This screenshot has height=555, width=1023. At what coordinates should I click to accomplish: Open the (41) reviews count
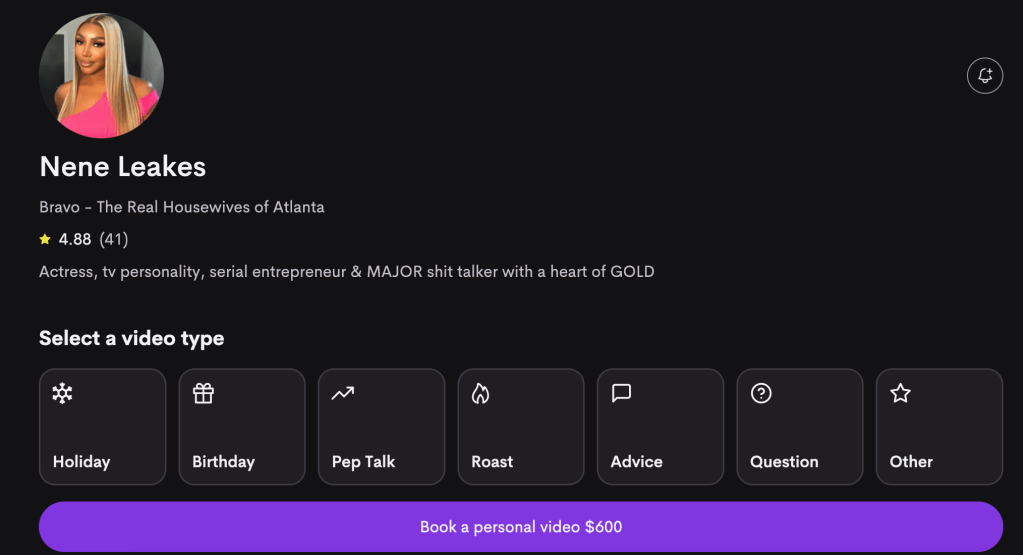[114, 239]
